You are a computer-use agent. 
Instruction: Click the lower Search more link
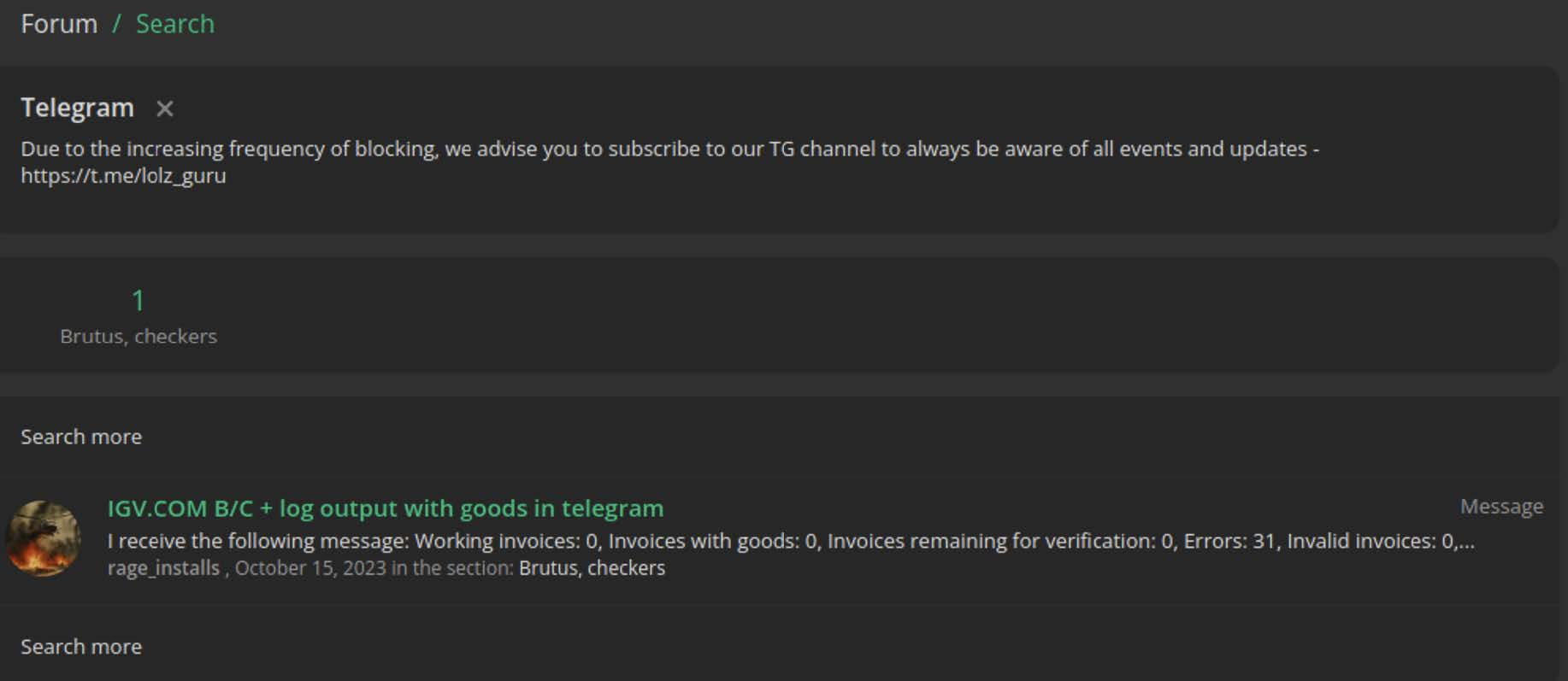pyautogui.click(x=80, y=646)
